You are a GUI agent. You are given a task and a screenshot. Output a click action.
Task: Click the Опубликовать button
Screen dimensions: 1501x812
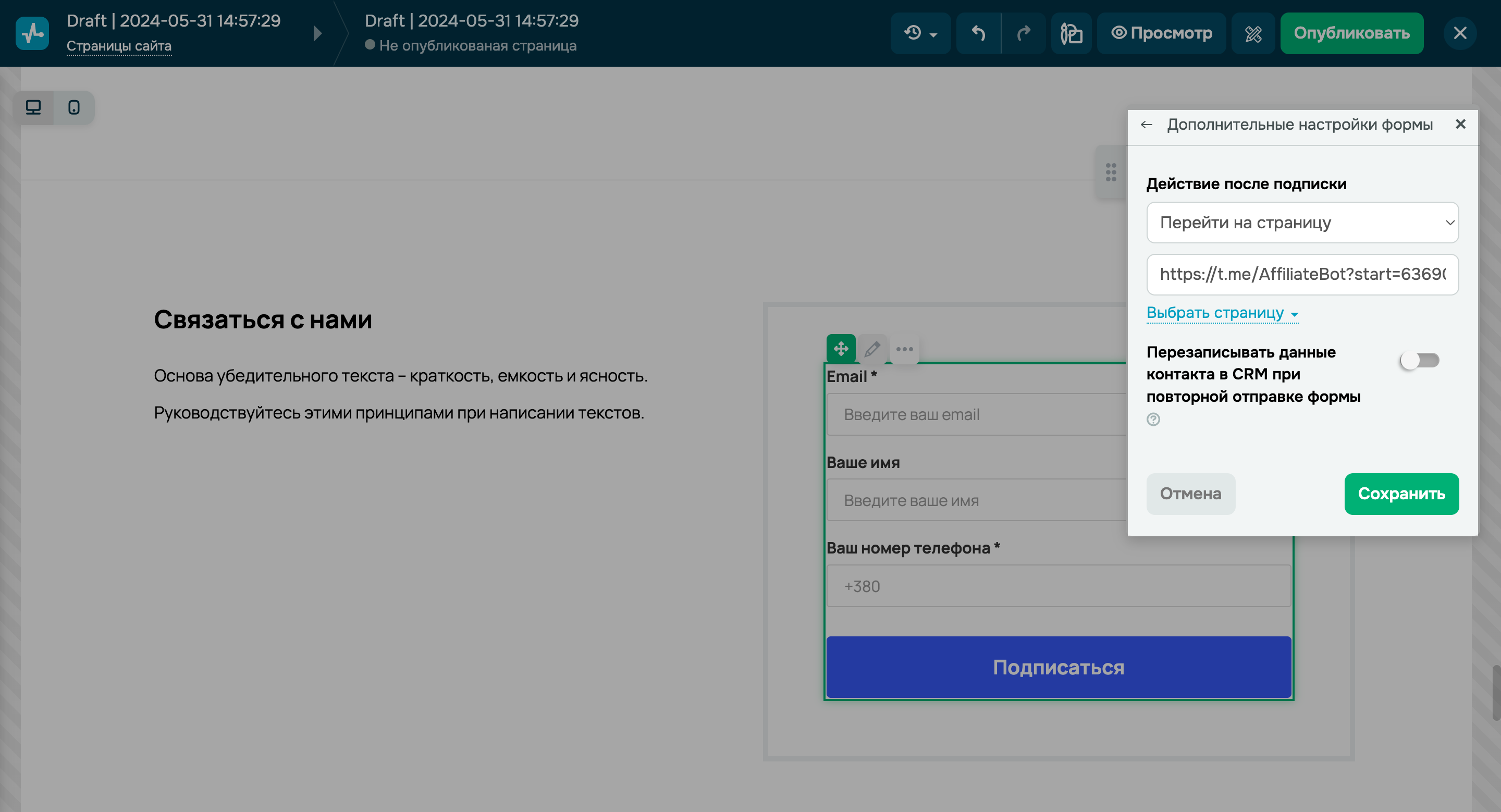(x=1351, y=33)
